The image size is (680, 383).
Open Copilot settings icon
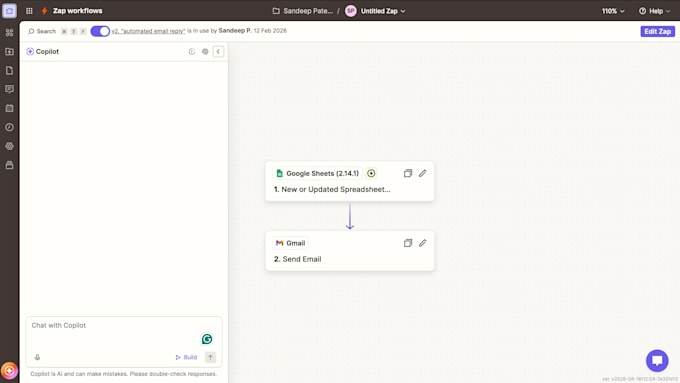[205, 52]
